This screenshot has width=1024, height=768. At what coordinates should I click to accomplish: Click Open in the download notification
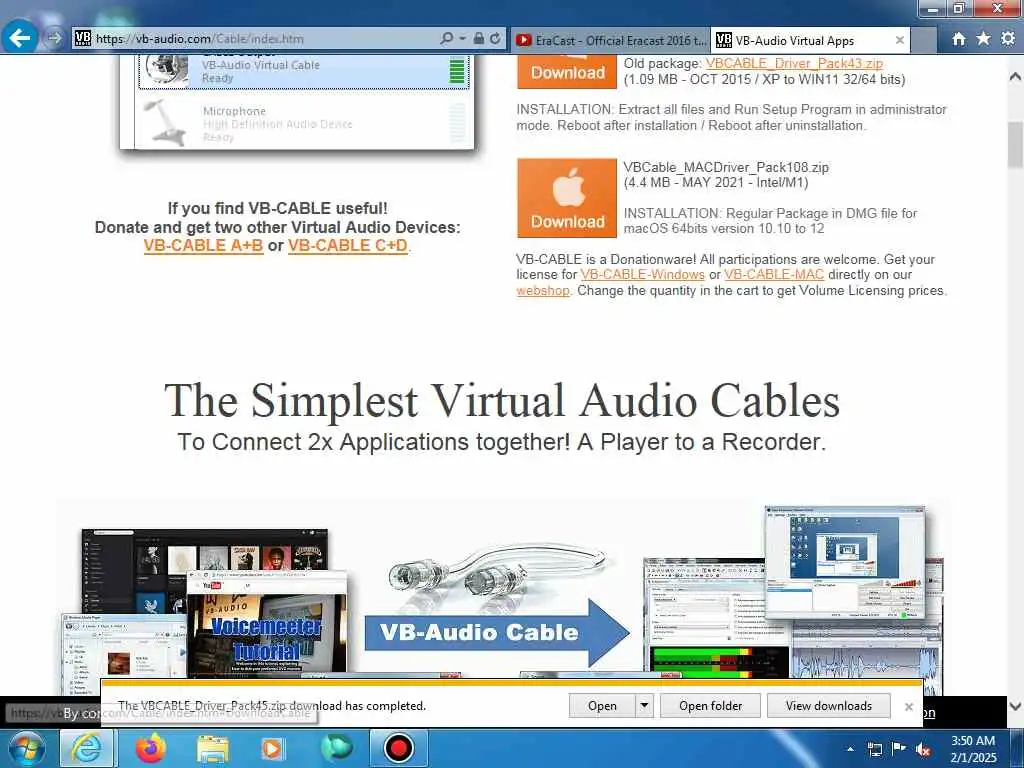pyautogui.click(x=601, y=705)
